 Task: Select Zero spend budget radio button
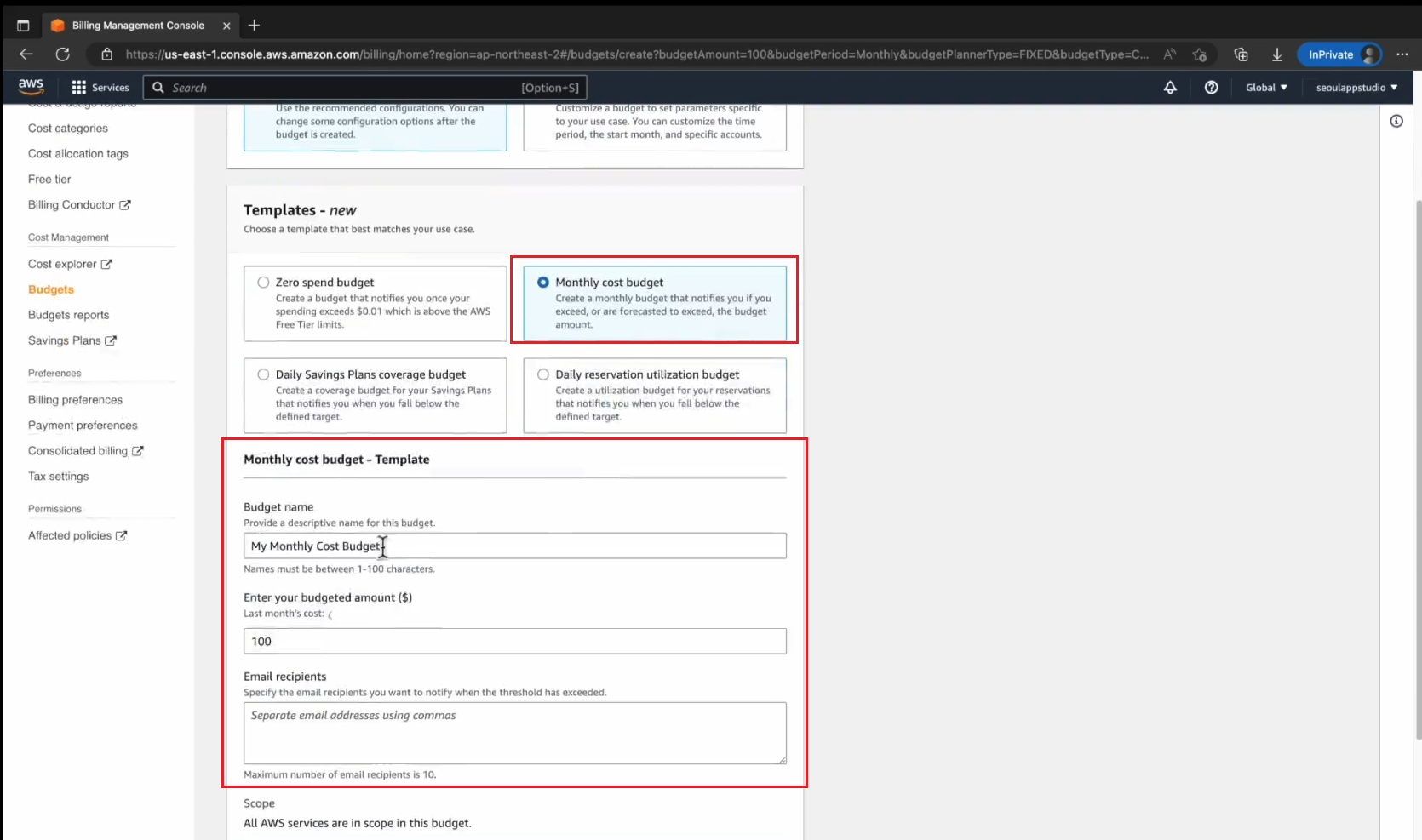pos(263,283)
